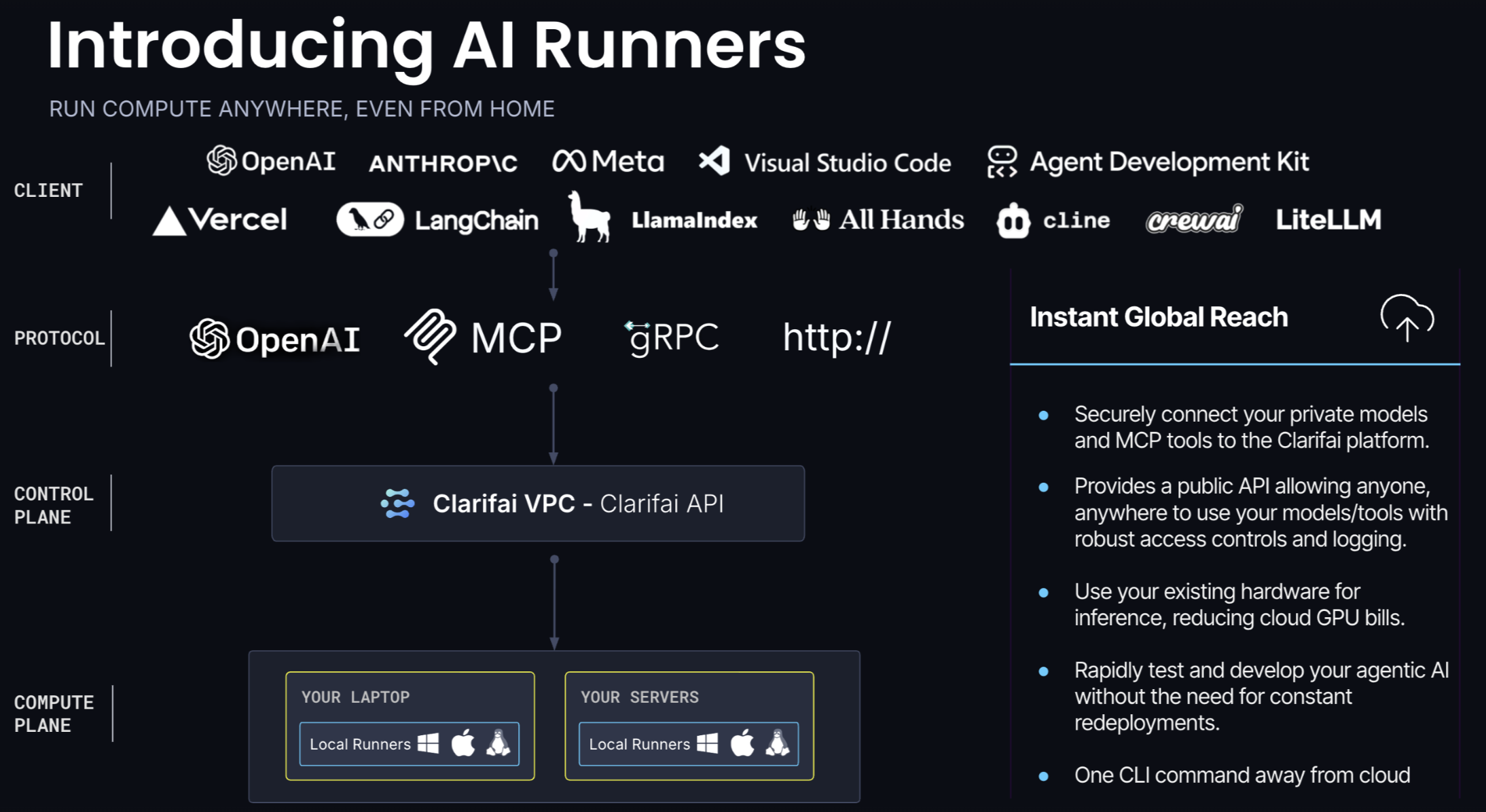Click the Anthropic wordmark
Image resolution: width=1486 pixels, height=812 pixels.
(x=443, y=164)
